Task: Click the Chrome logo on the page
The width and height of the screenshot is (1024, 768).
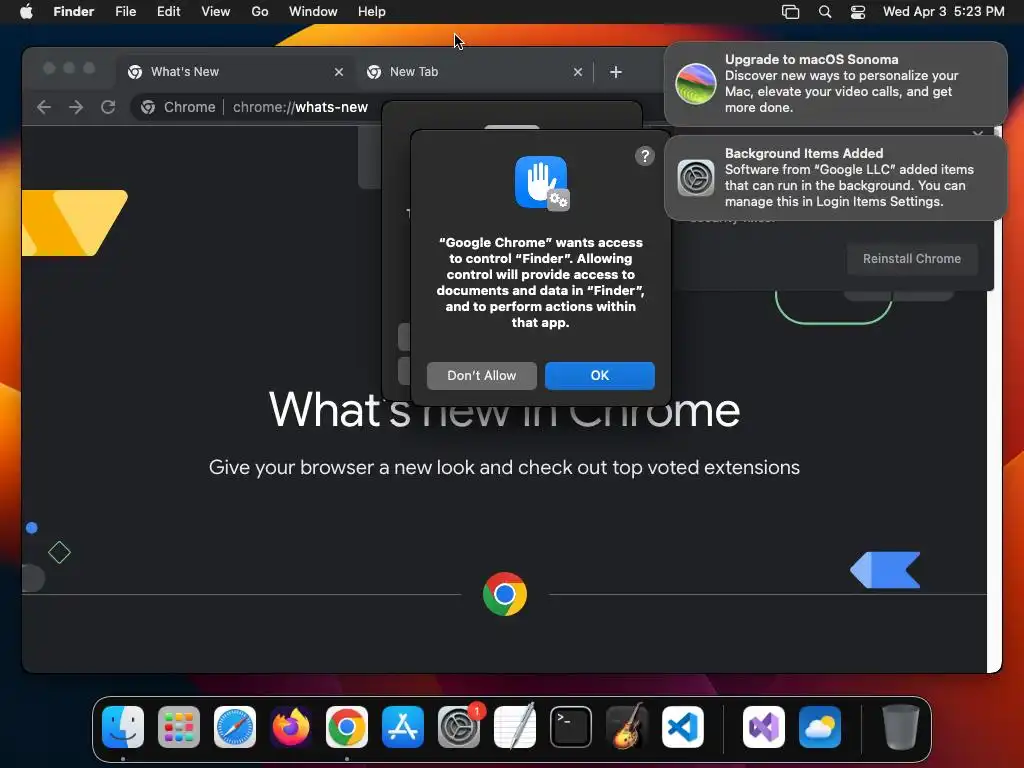Action: [505, 594]
